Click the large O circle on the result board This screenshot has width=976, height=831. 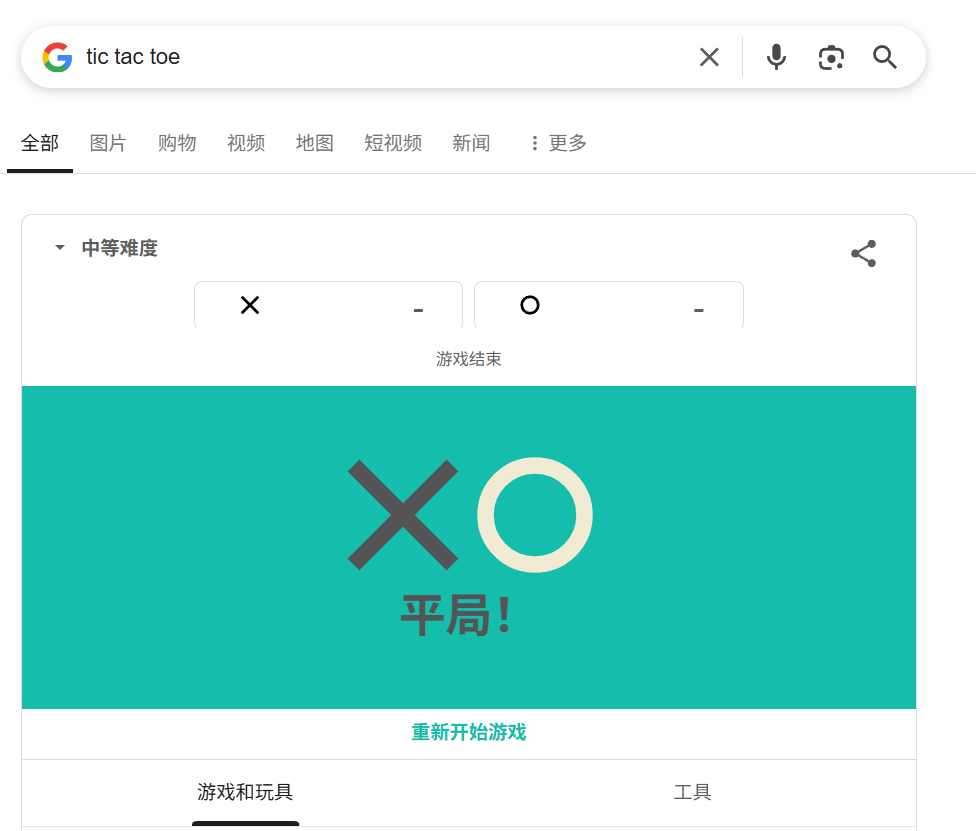tap(535, 515)
